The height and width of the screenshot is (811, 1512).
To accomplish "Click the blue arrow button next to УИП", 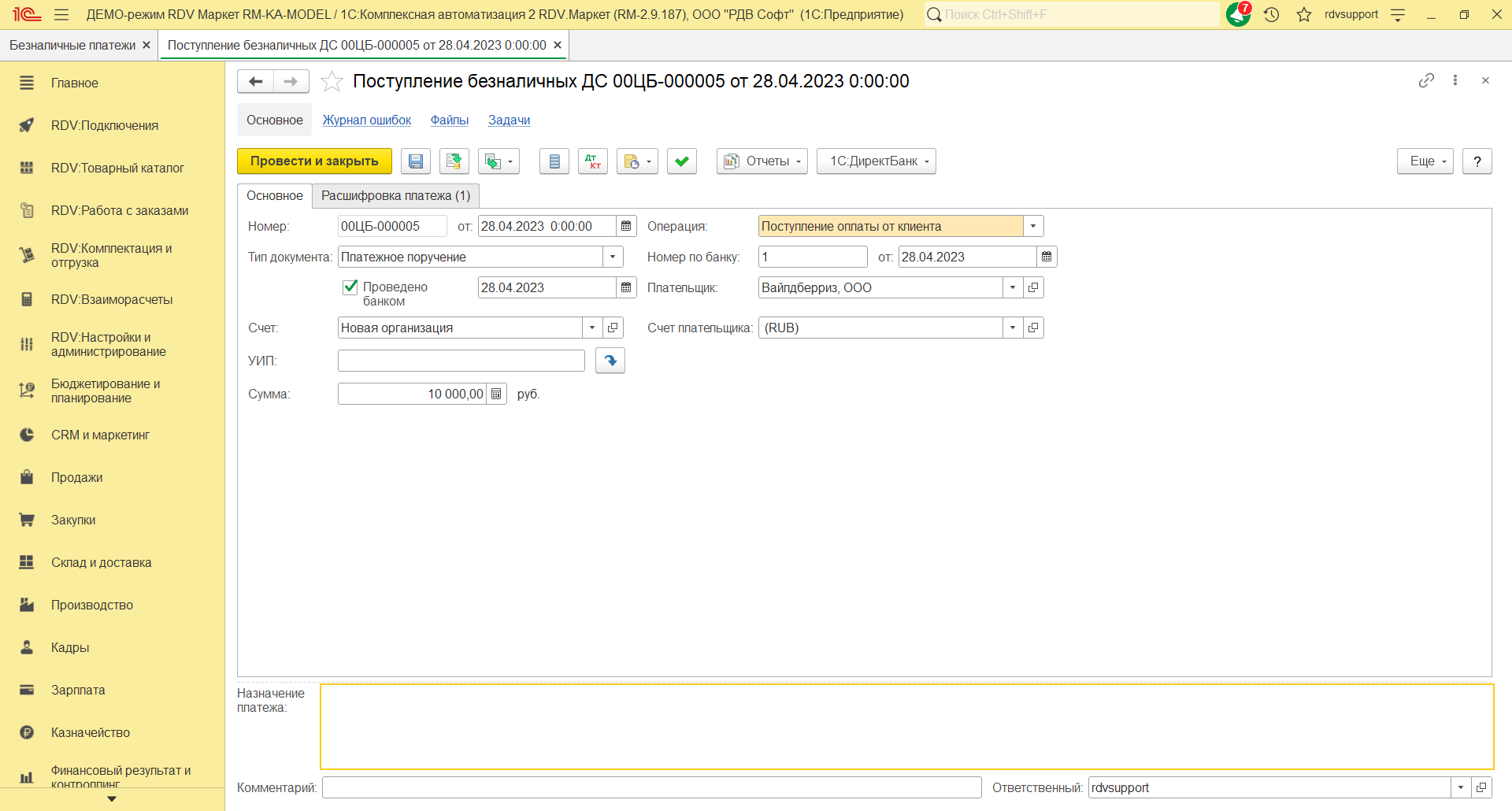I will point(610,361).
